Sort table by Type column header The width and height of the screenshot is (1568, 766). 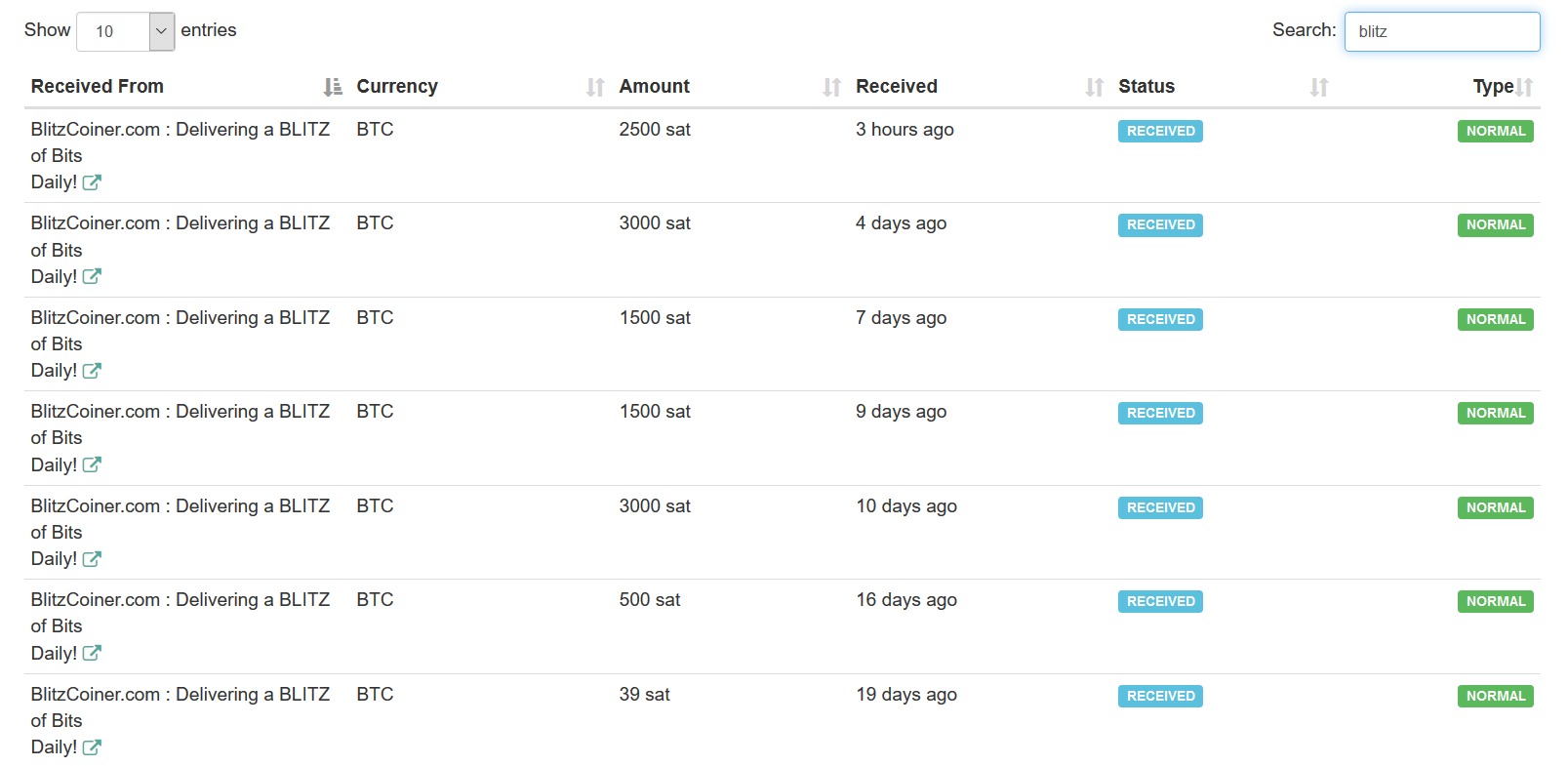tap(1493, 86)
